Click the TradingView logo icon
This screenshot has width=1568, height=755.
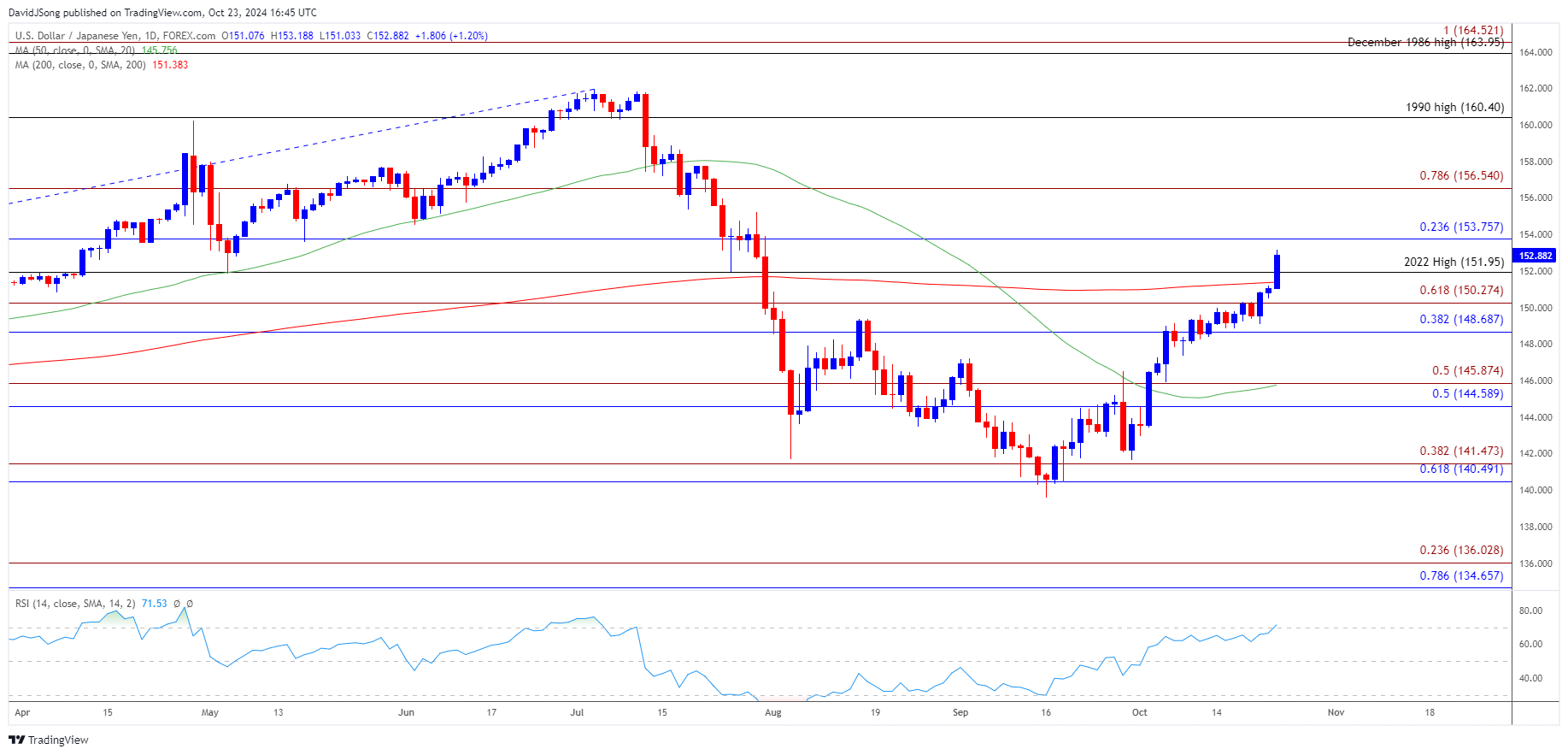[16, 740]
